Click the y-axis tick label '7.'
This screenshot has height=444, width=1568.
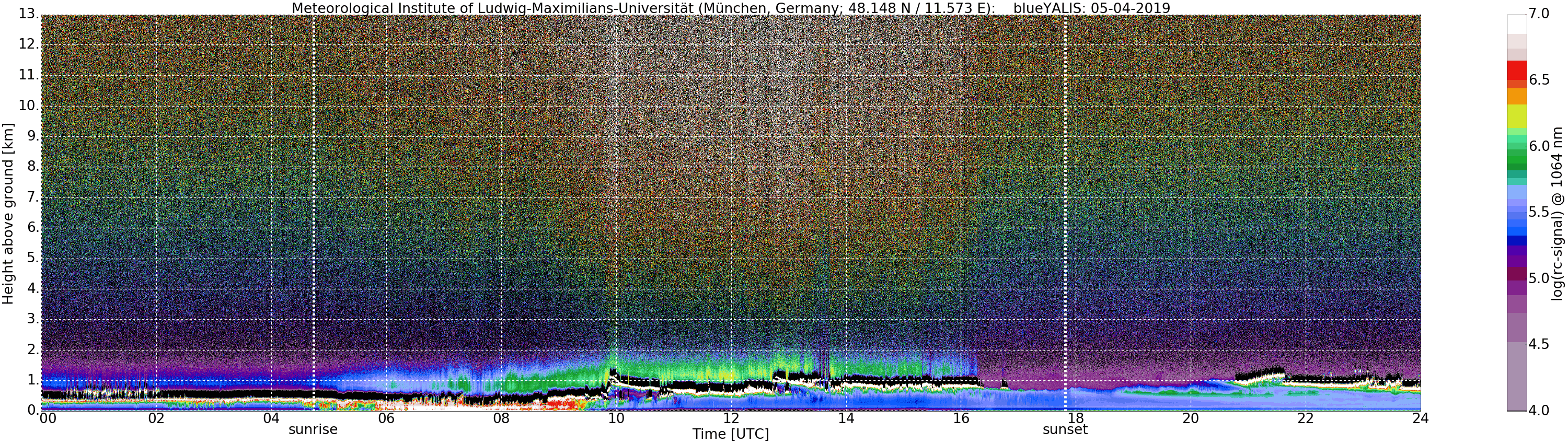(33, 197)
